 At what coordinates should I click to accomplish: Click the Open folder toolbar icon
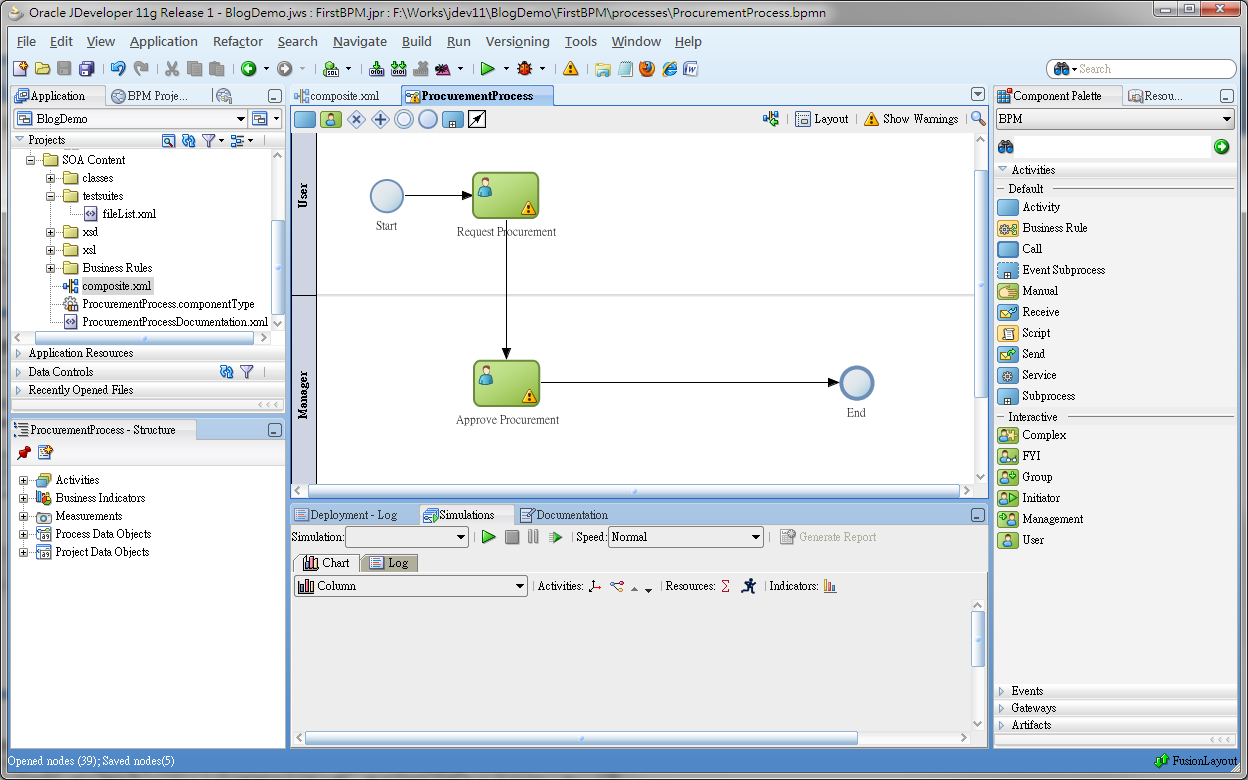click(42, 69)
